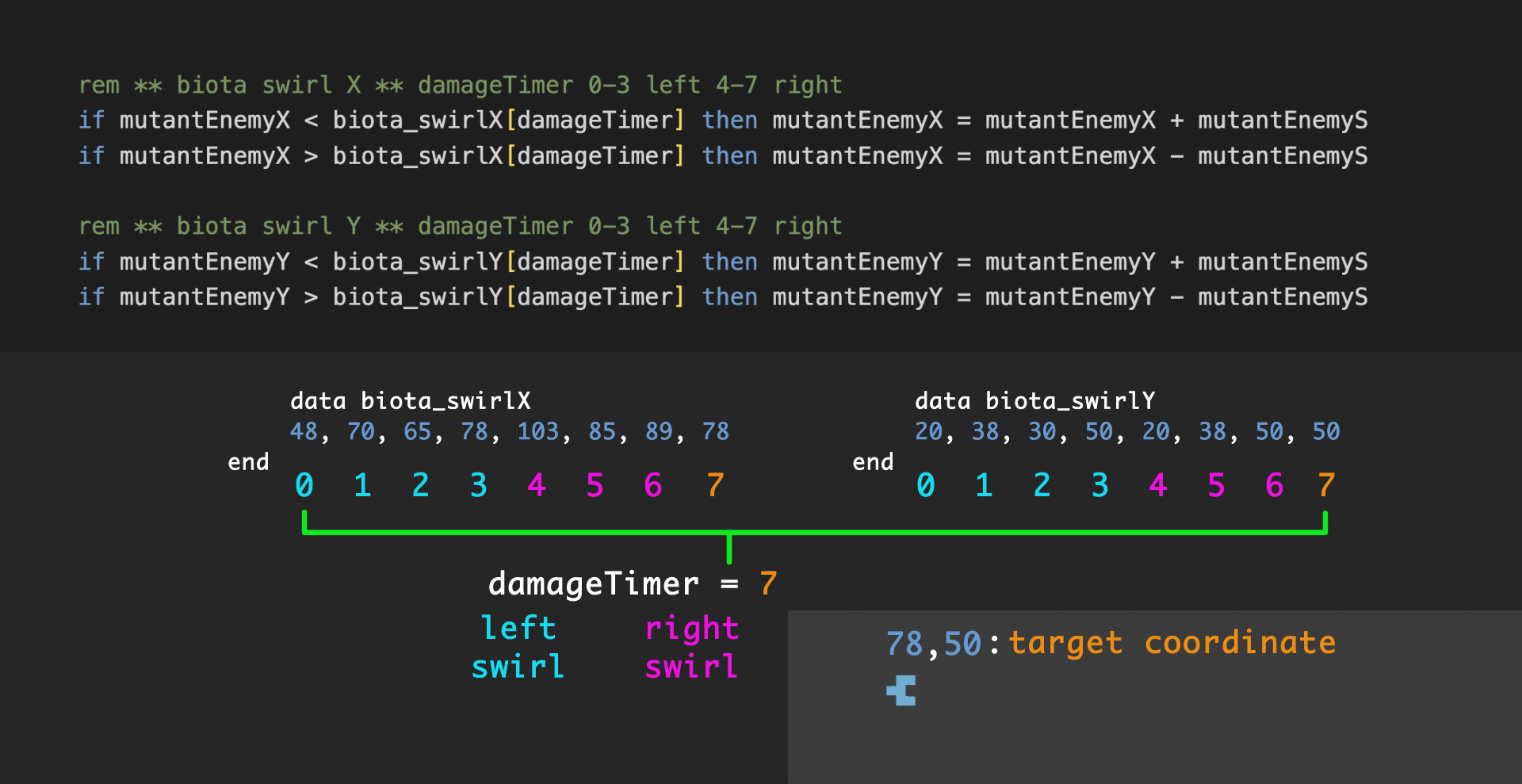The width and height of the screenshot is (1522, 784).
Task: Select the 'rem ** biota swirl X **' comment line
Action: click(x=460, y=85)
